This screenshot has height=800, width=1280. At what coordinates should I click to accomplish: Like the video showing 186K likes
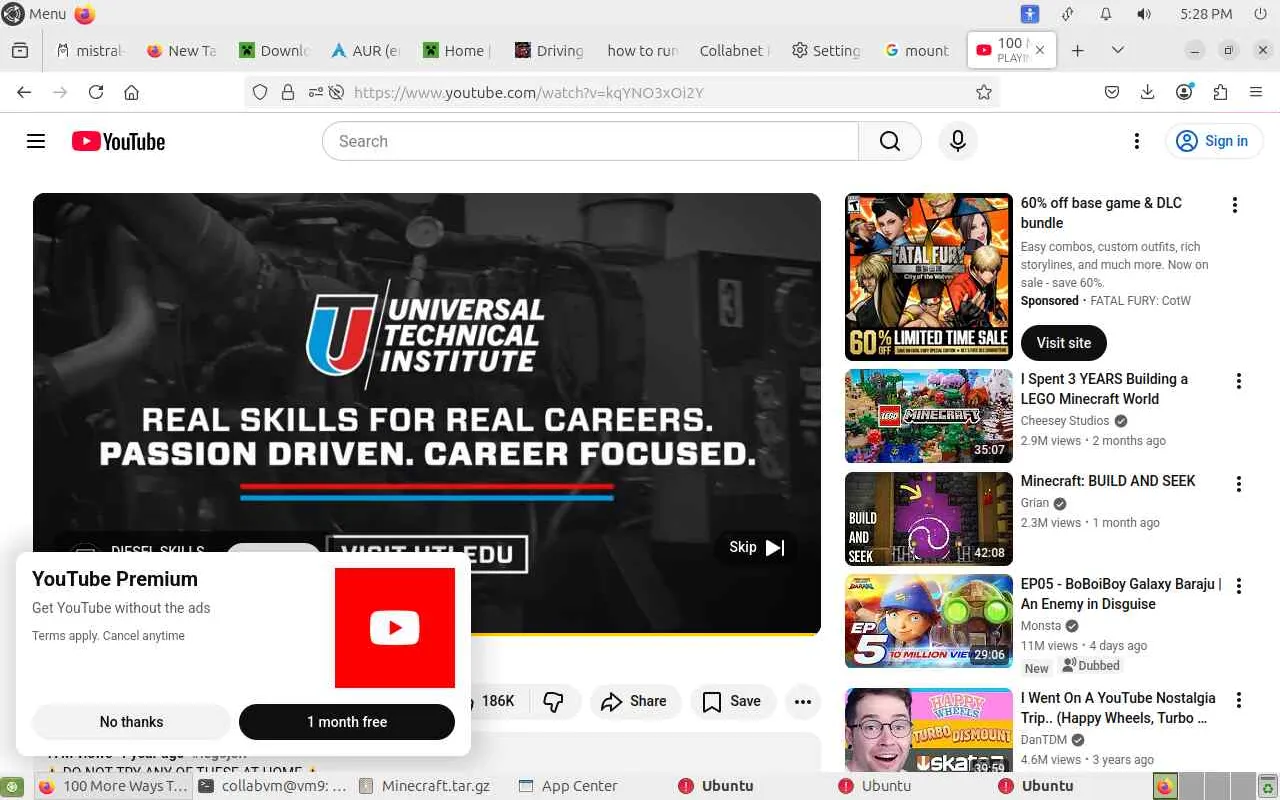(496, 701)
